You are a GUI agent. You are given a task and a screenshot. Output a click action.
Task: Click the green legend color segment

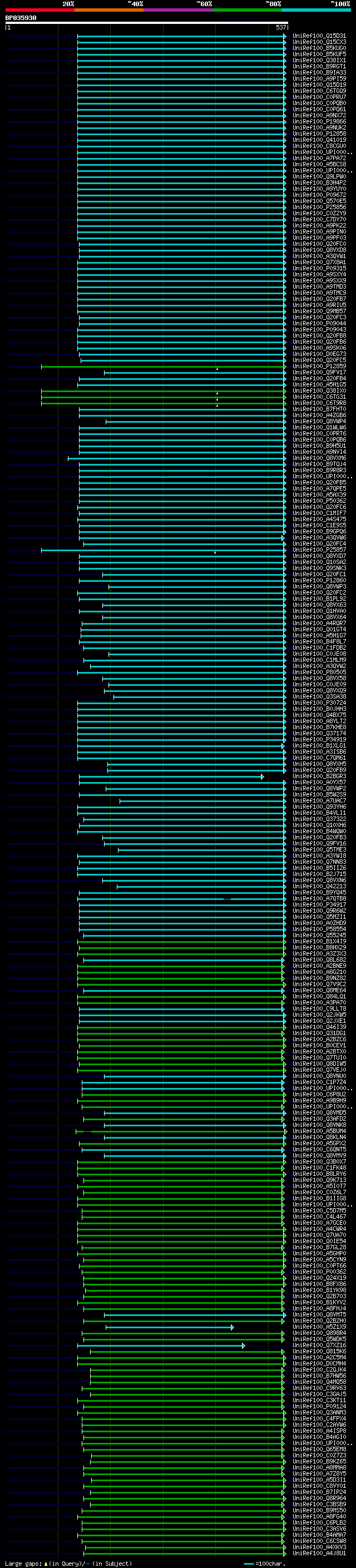pyautogui.click(x=247, y=10)
